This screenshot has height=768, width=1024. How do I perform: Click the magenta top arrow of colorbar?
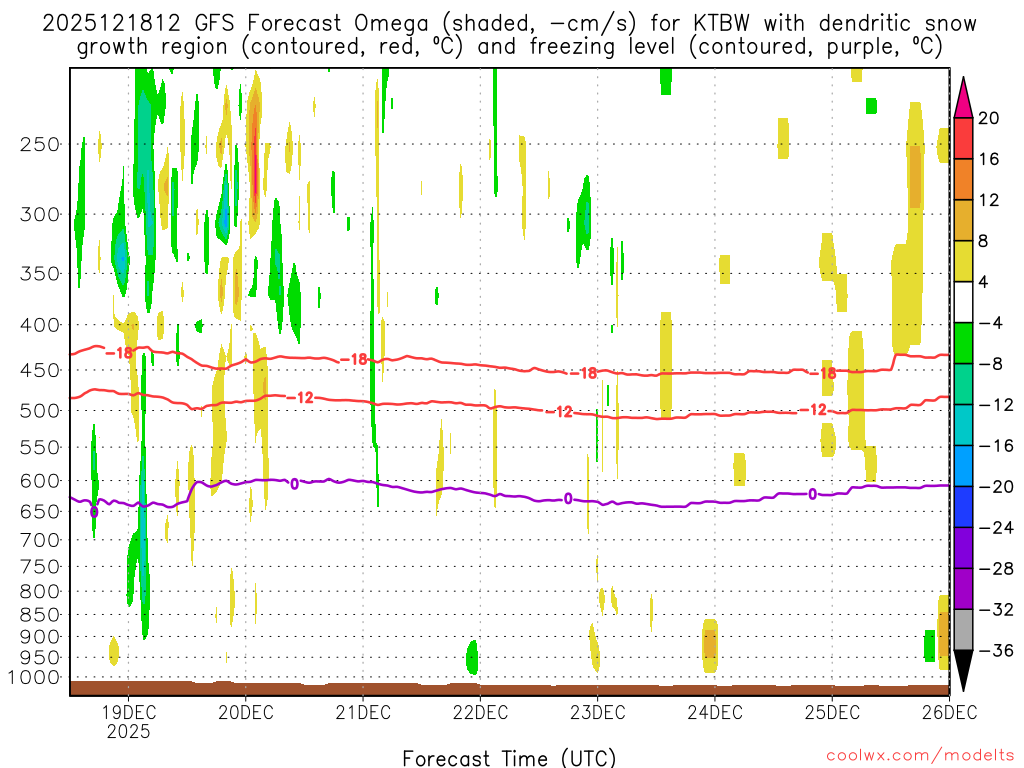(x=963, y=99)
